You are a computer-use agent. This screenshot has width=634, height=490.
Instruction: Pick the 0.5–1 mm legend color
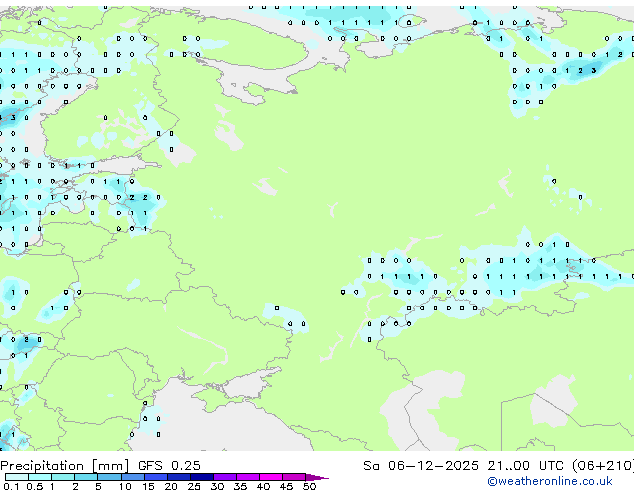(x=40, y=477)
